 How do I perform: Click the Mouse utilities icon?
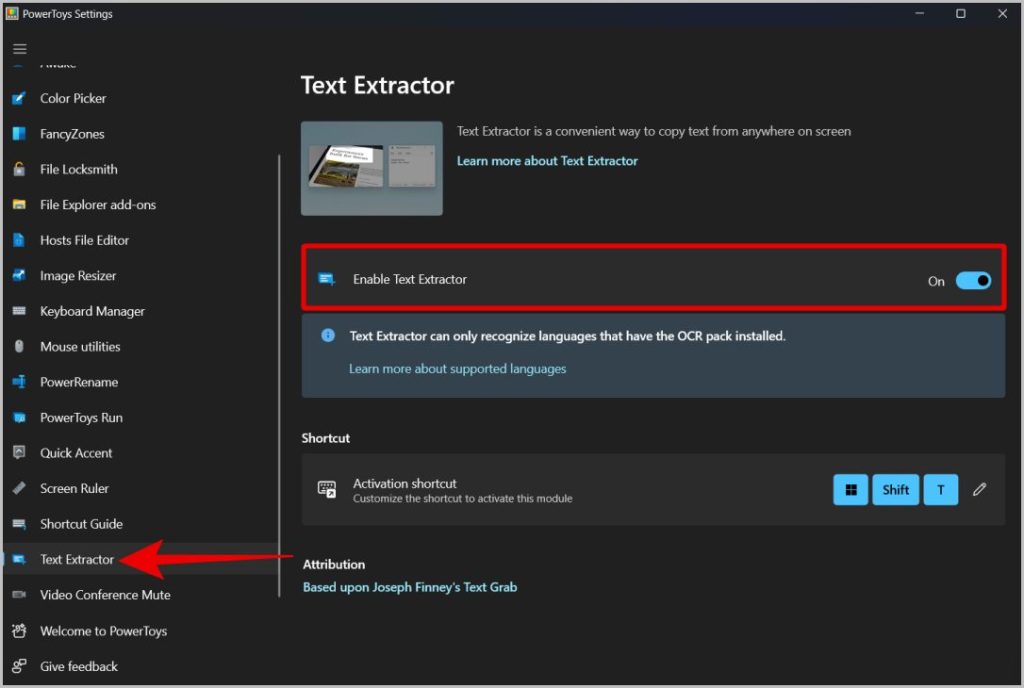pos(19,347)
